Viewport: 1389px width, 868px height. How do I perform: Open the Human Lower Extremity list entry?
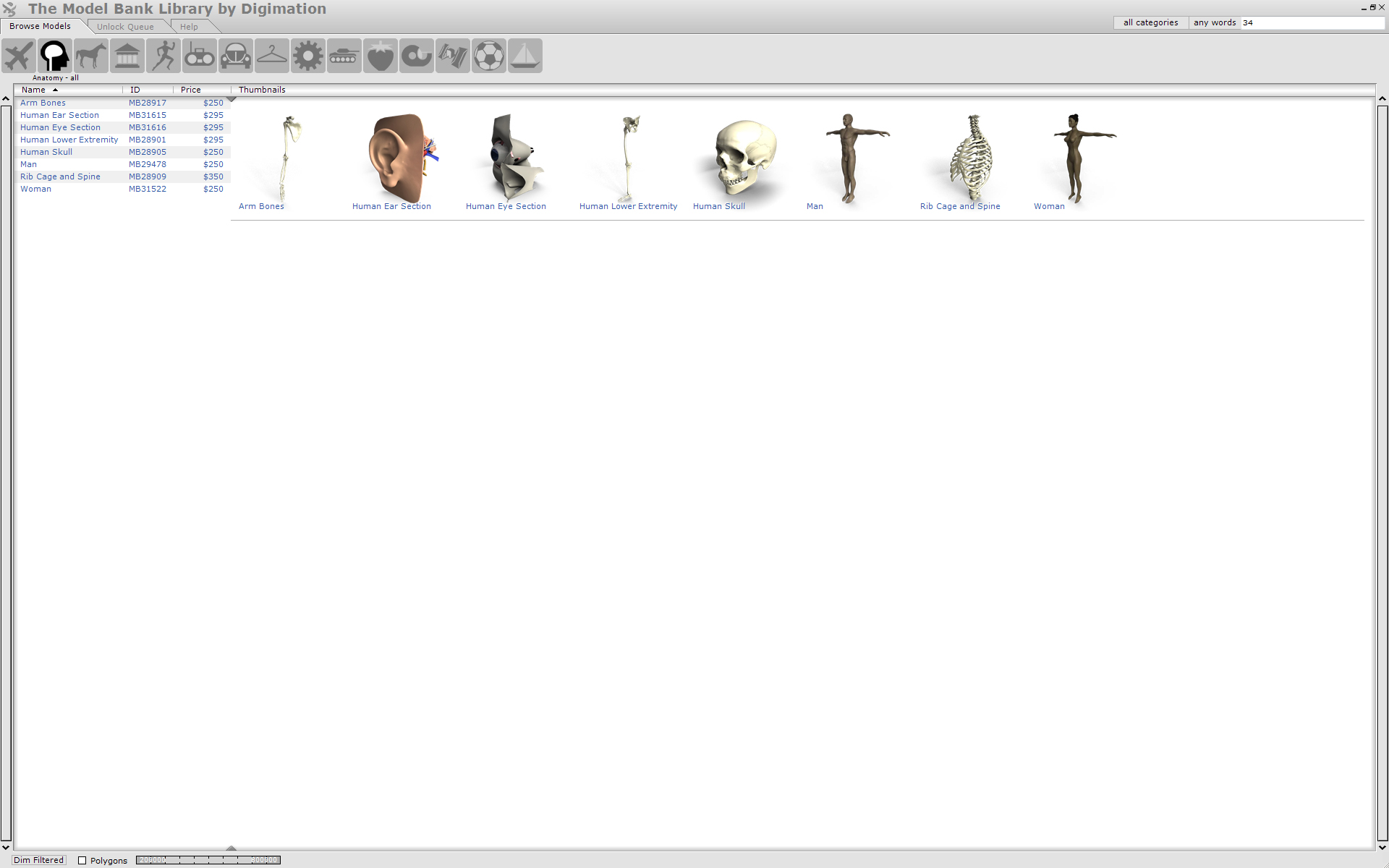[69, 140]
